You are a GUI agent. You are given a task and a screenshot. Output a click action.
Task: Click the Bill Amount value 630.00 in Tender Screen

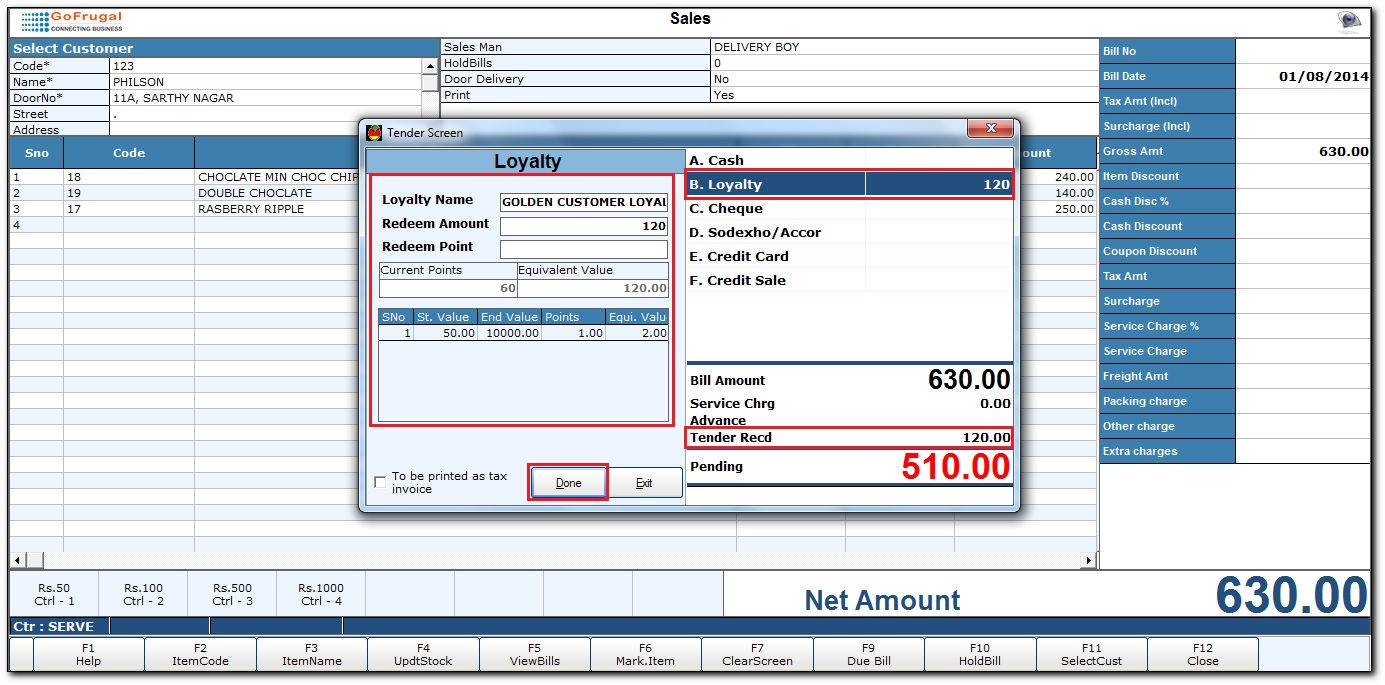coord(969,380)
